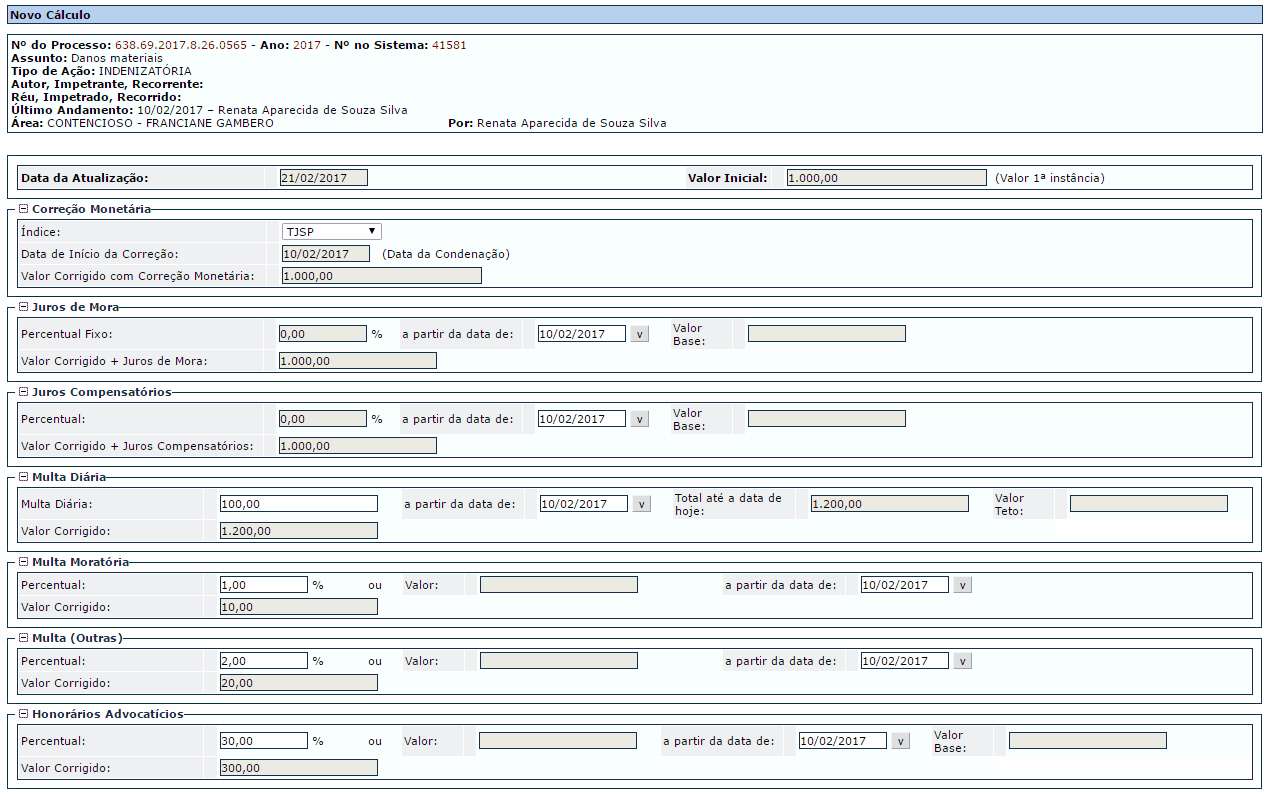Focus the Juros Compensatórios start date field
This screenshot has width=1266, height=794.
pos(582,419)
